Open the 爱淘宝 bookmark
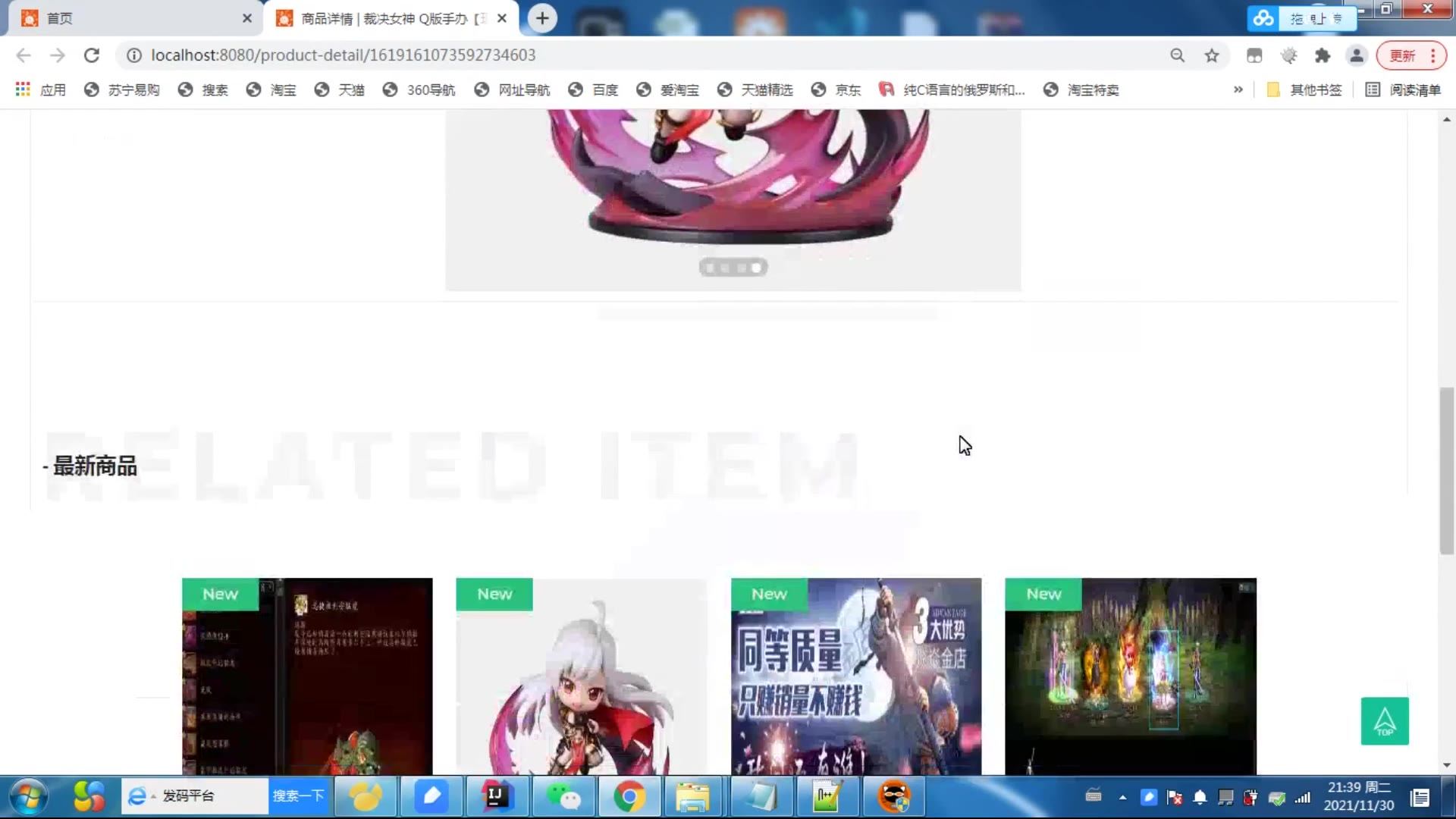The width and height of the screenshot is (1456, 819). 667,89
